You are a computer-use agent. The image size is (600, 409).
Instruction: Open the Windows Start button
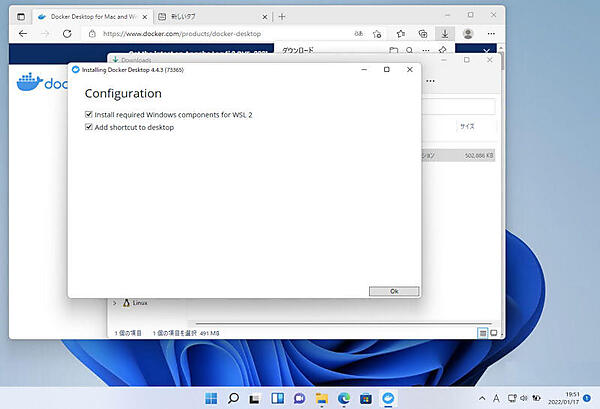point(211,398)
